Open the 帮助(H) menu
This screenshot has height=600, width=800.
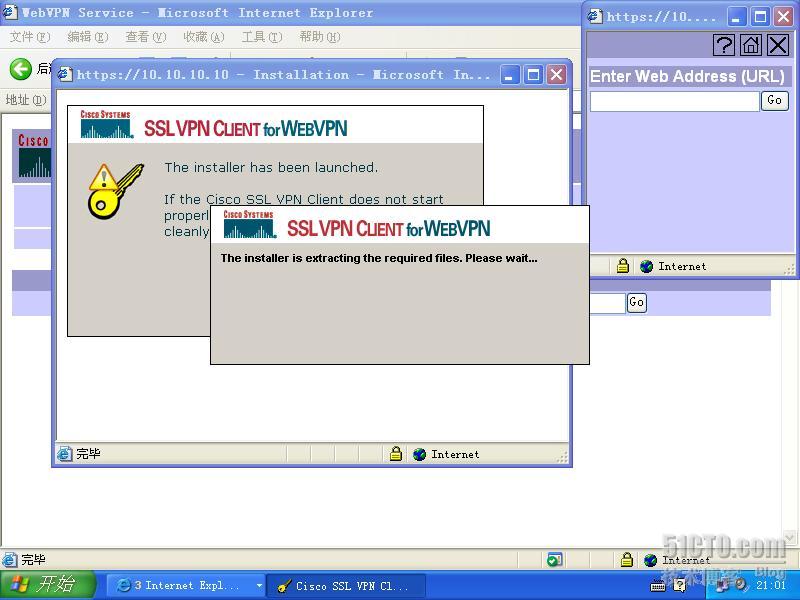click(x=320, y=37)
